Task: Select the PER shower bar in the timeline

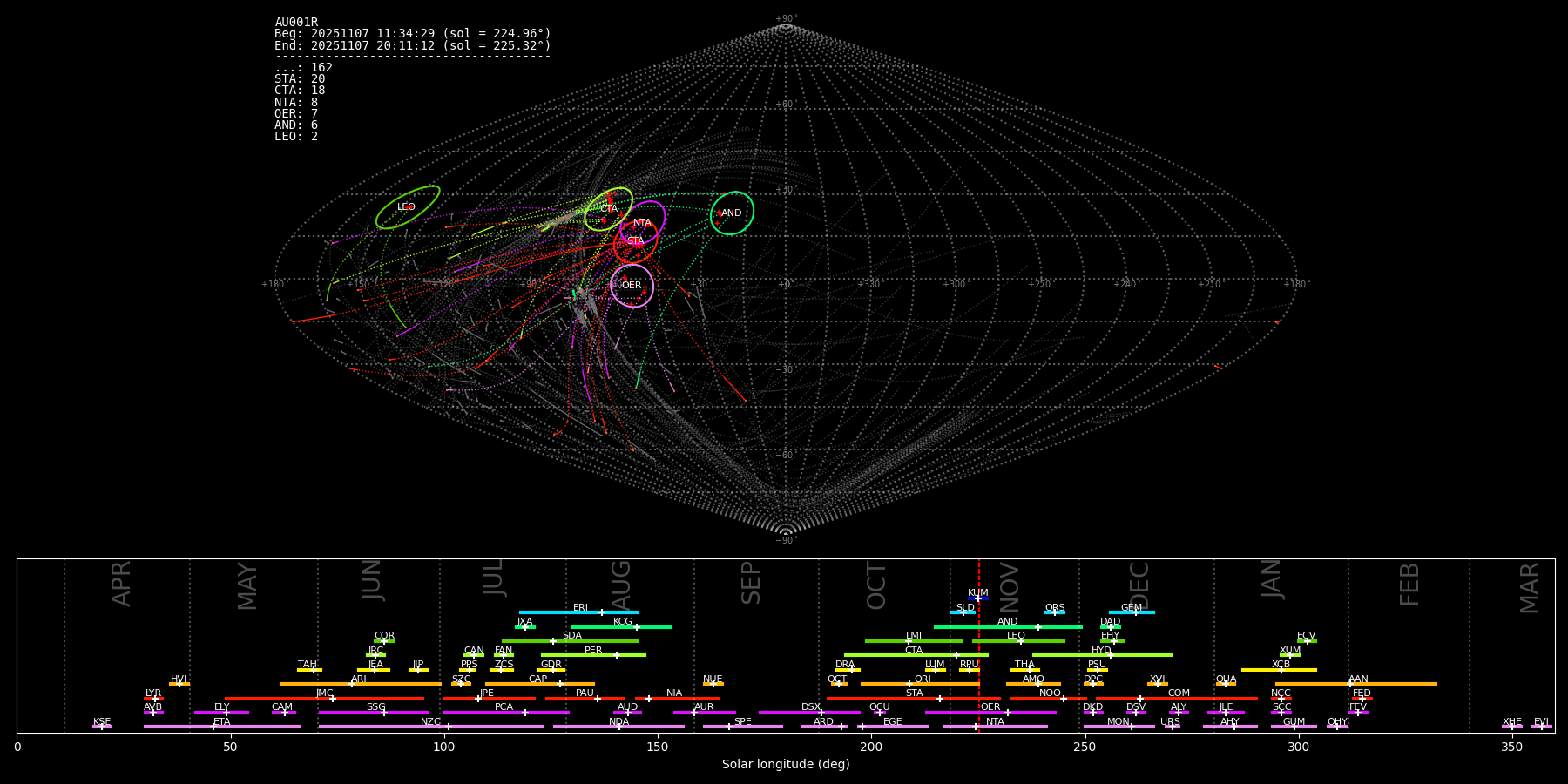Action: pyautogui.click(x=593, y=655)
